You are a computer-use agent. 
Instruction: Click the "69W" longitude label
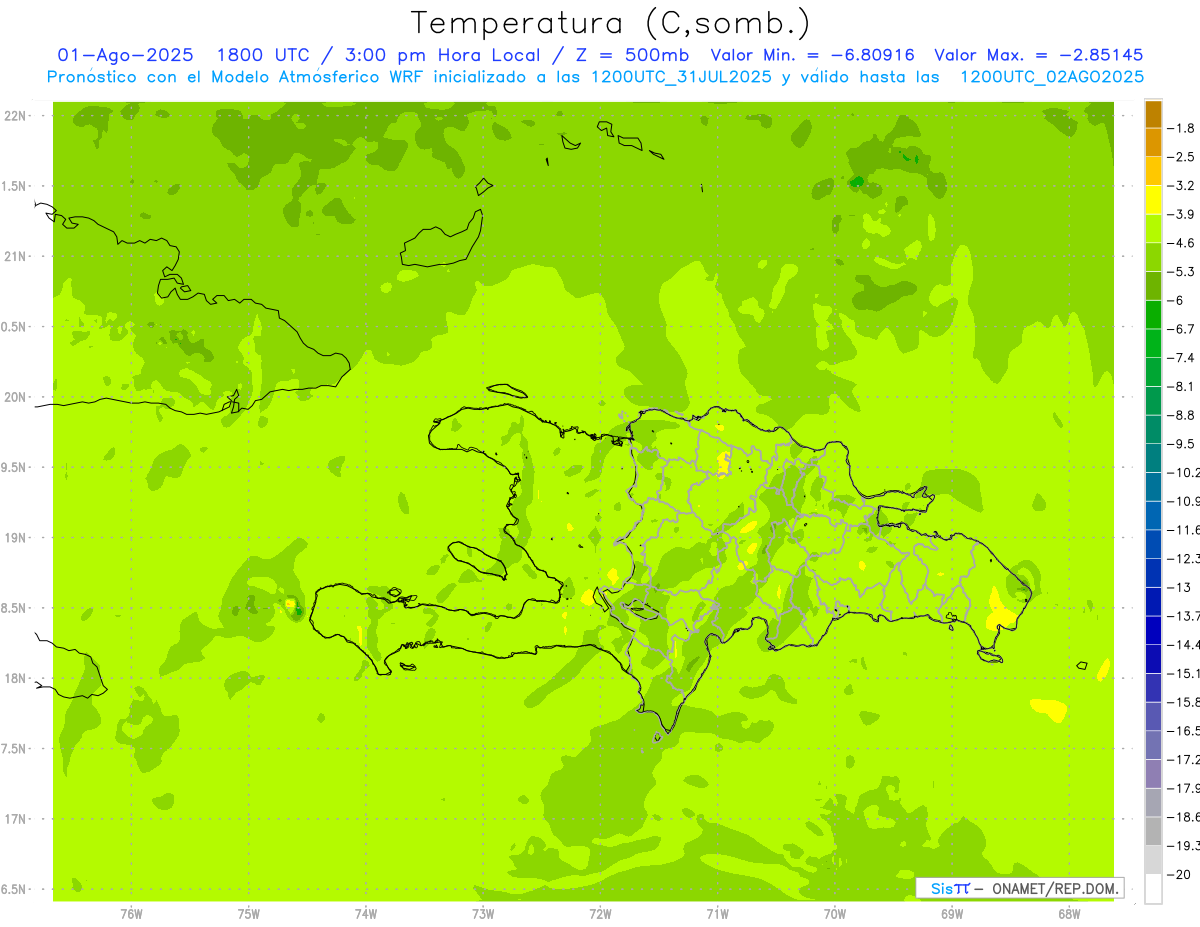pyautogui.click(x=951, y=914)
